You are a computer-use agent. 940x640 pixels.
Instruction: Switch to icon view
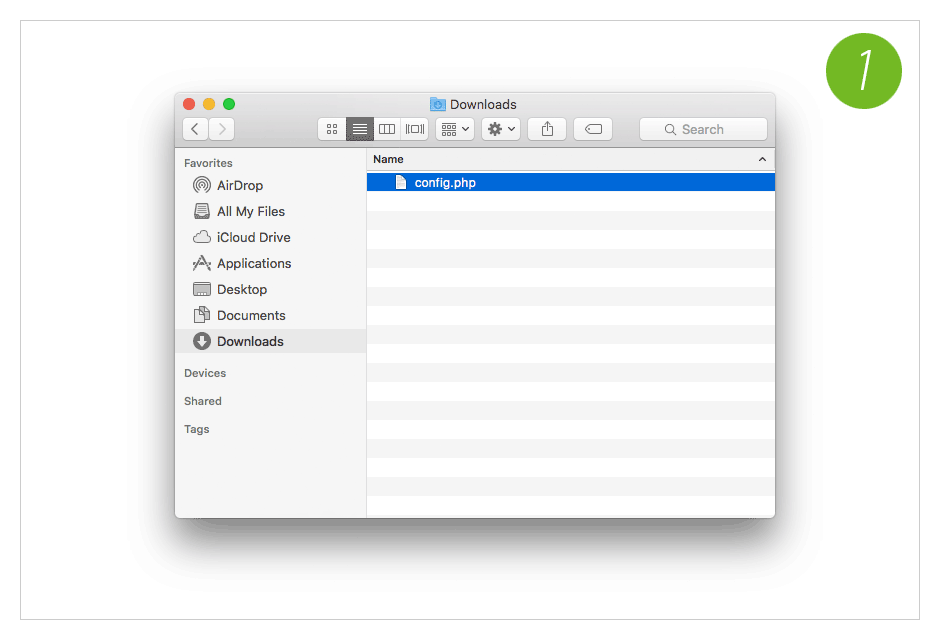332,129
